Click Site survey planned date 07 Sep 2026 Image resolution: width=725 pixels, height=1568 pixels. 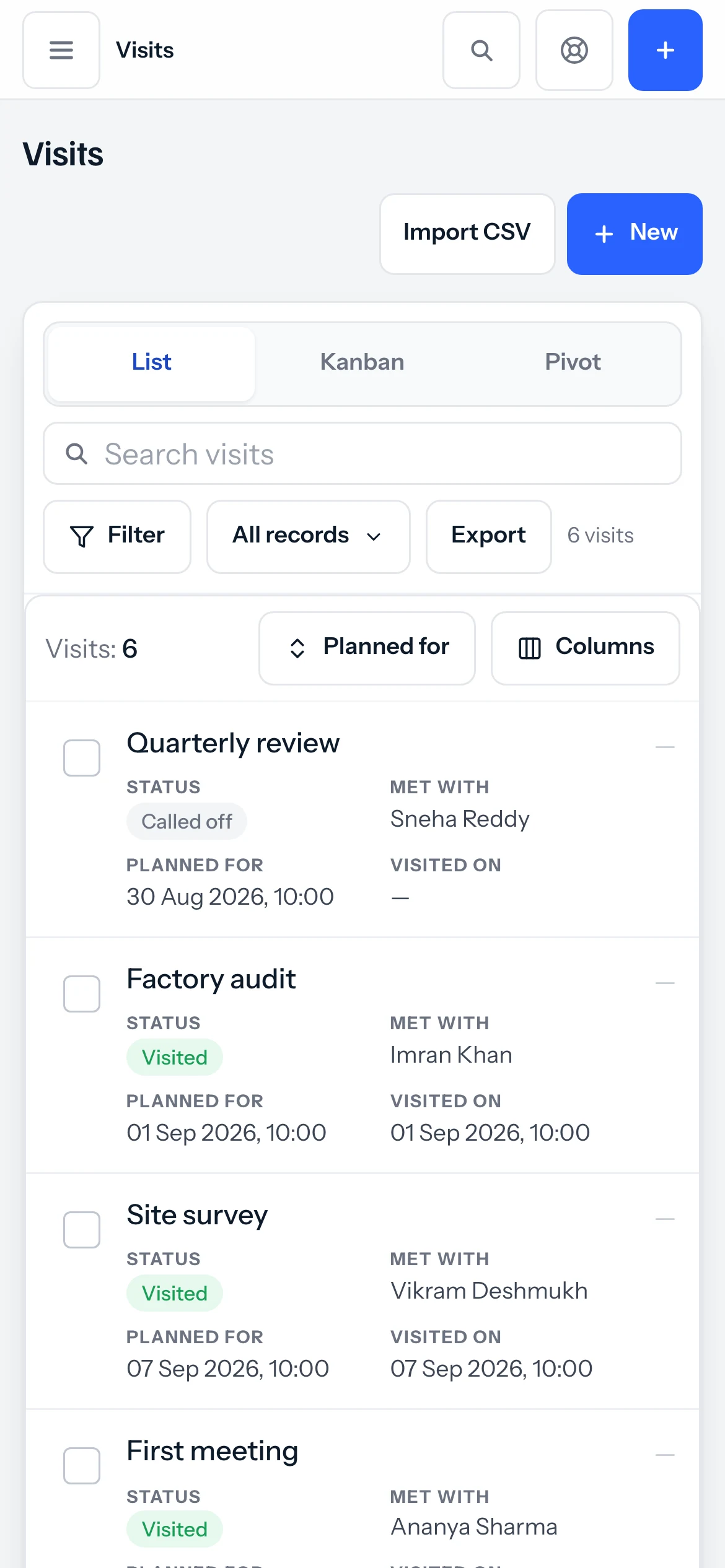228,1369
